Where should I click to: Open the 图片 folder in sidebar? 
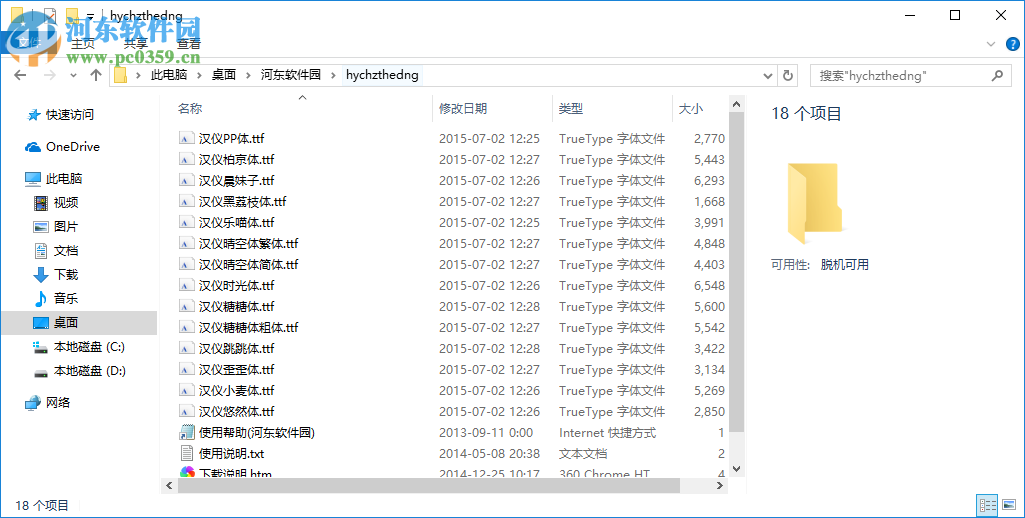coord(56,226)
